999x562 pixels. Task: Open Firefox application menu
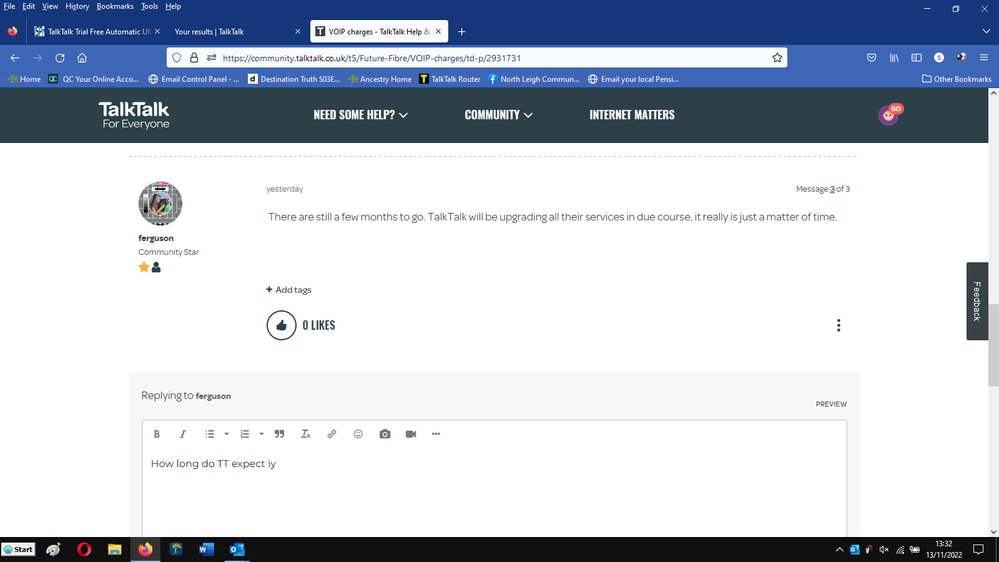click(984, 58)
